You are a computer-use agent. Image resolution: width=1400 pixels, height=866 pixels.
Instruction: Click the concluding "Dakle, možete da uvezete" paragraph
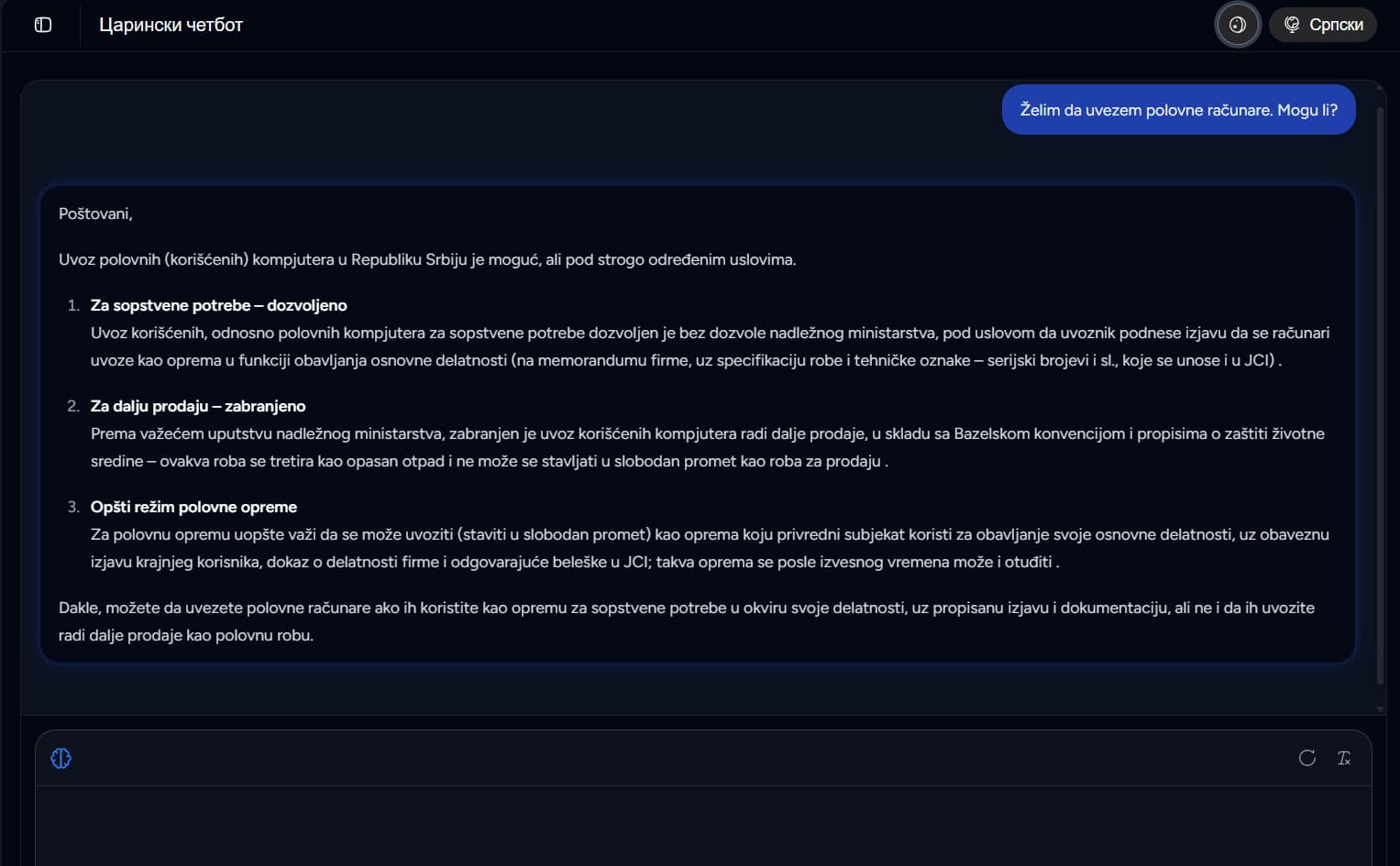click(x=687, y=621)
